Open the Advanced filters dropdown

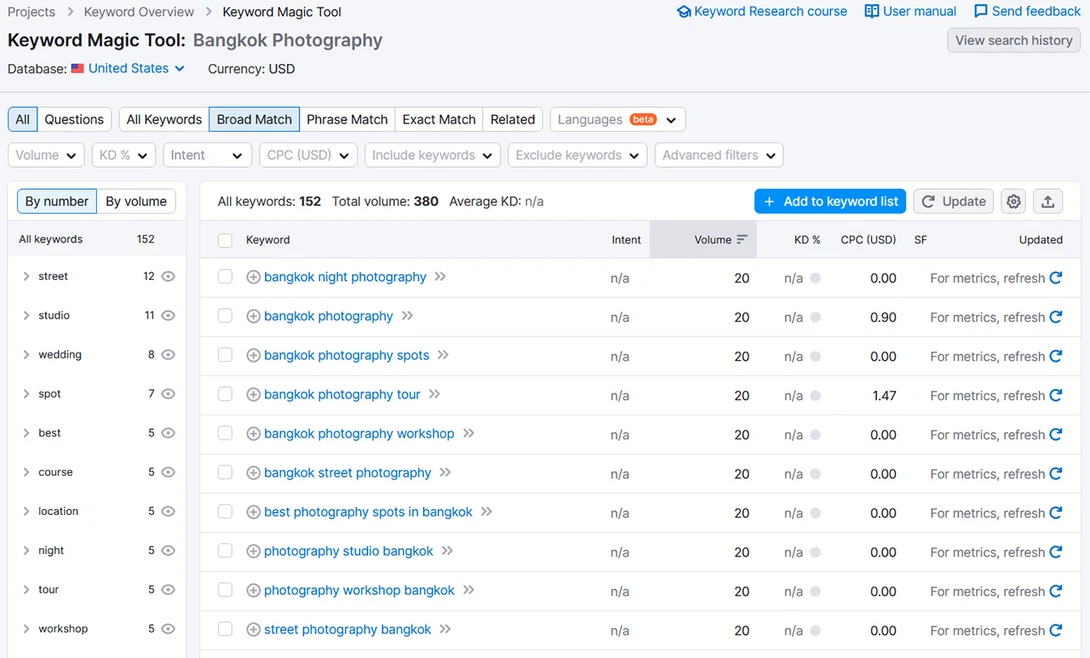[x=719, y=155]
